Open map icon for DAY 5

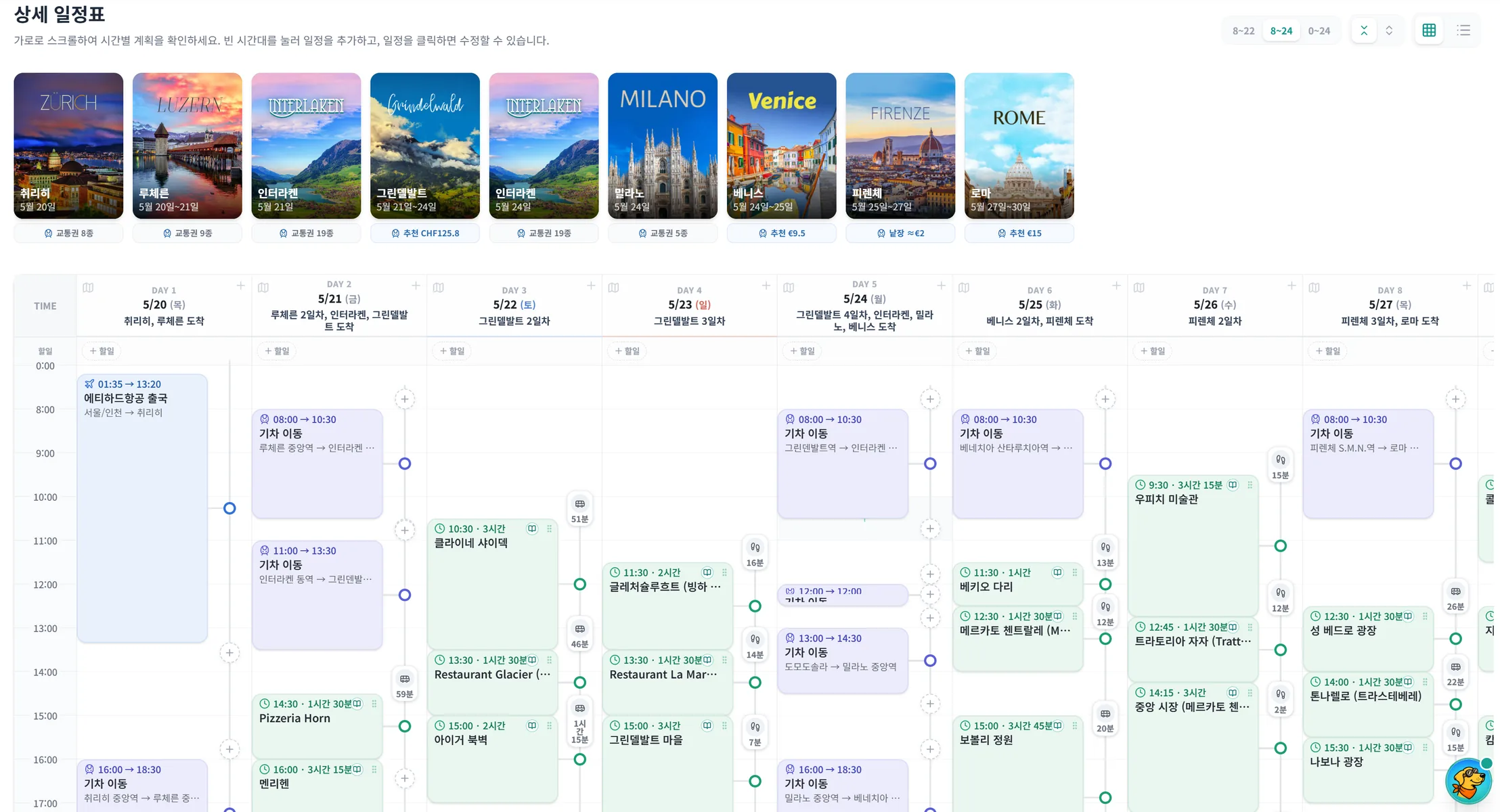pyautogui.click(x=789, y=288)
